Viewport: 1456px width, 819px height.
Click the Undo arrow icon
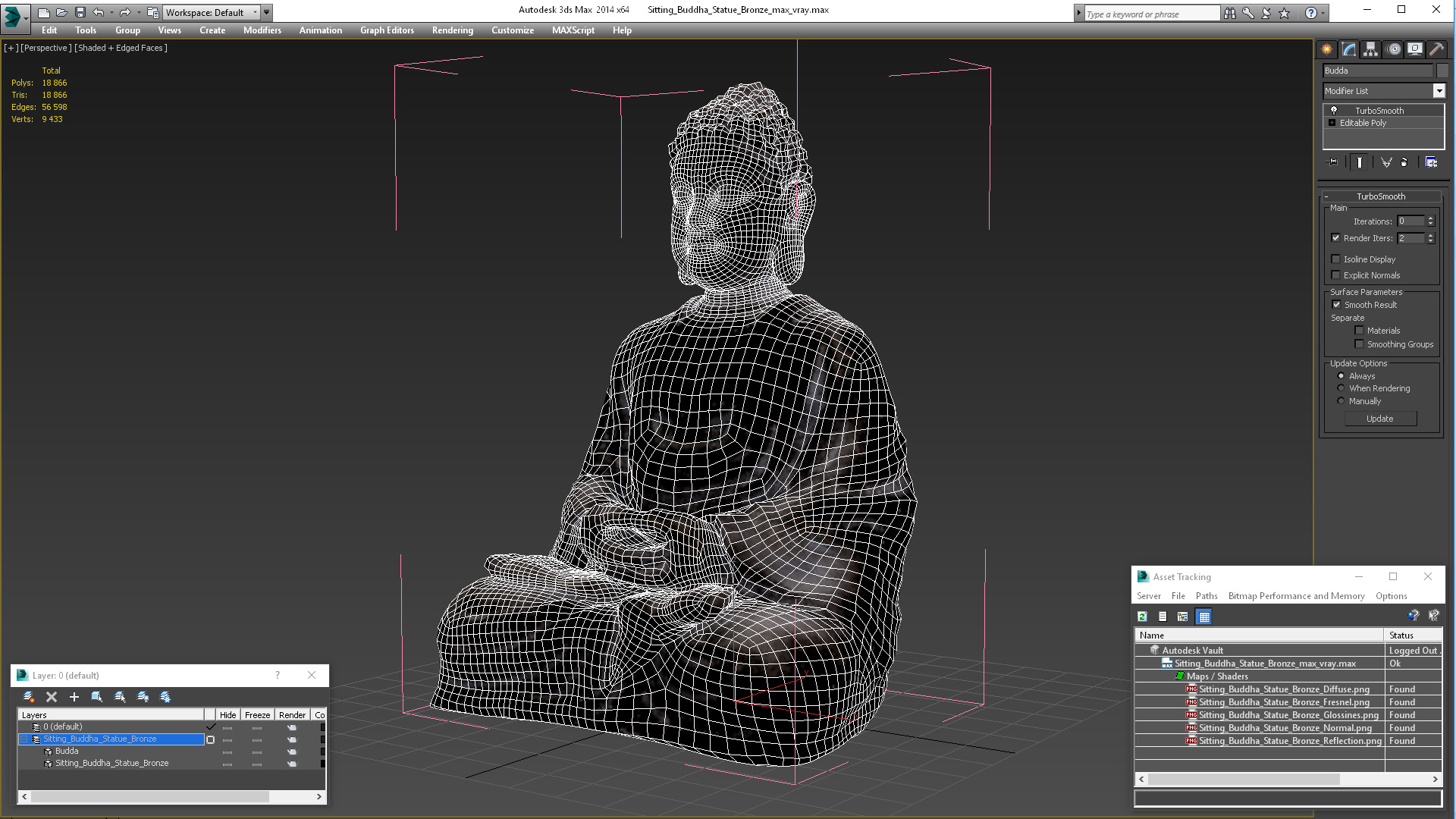(98, 12)
